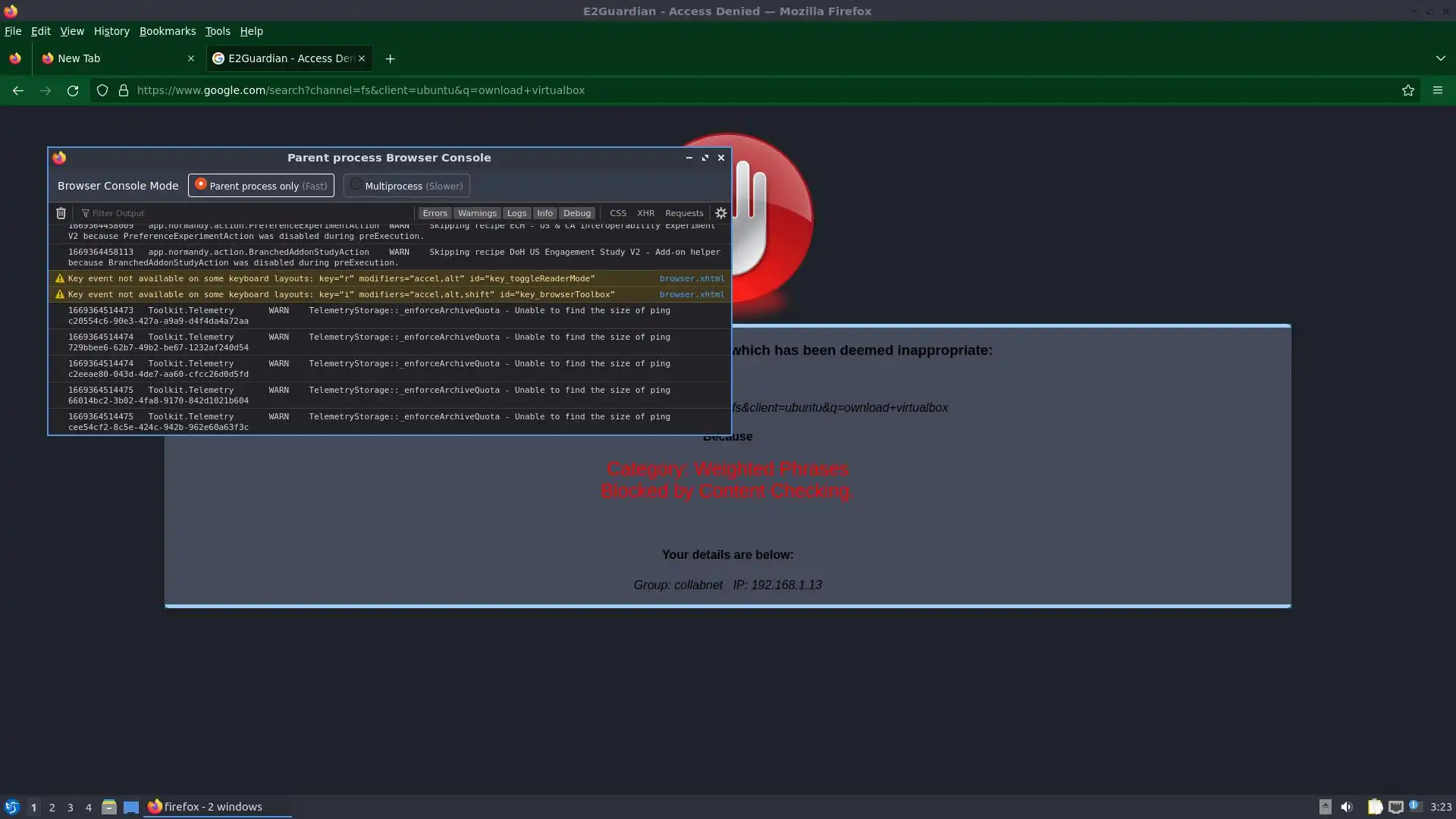Expand the list all tabs chevron
The image size is (1456, 819).
click(x=1440, y=58)
